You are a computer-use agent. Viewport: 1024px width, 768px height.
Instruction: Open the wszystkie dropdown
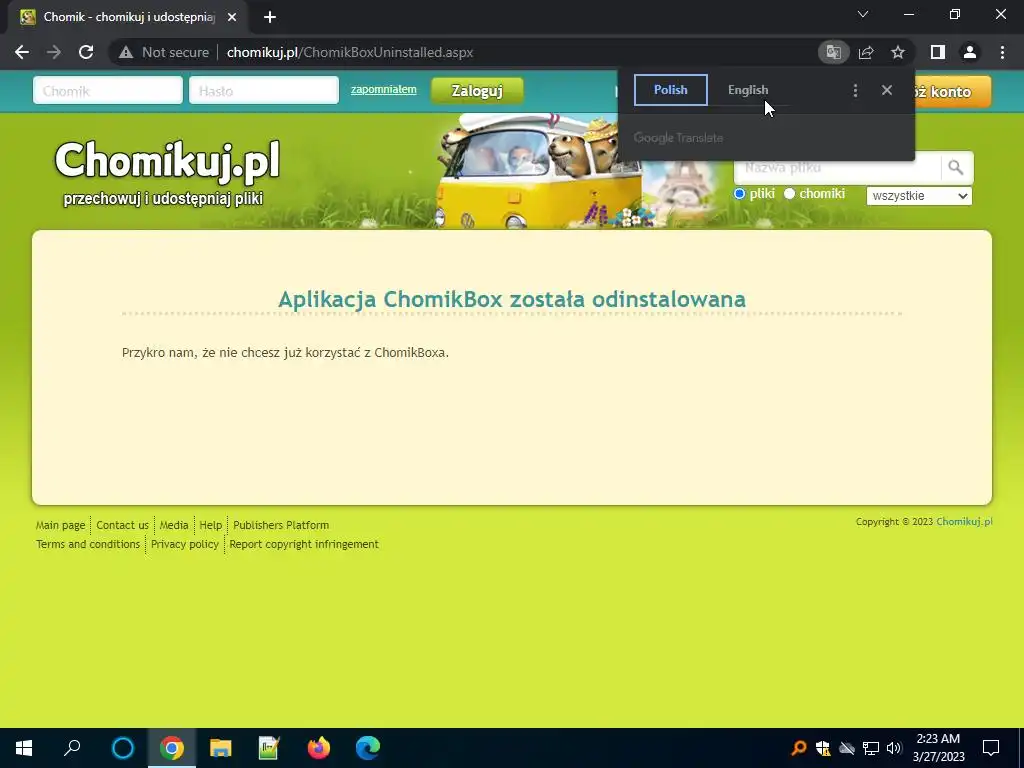919,196
